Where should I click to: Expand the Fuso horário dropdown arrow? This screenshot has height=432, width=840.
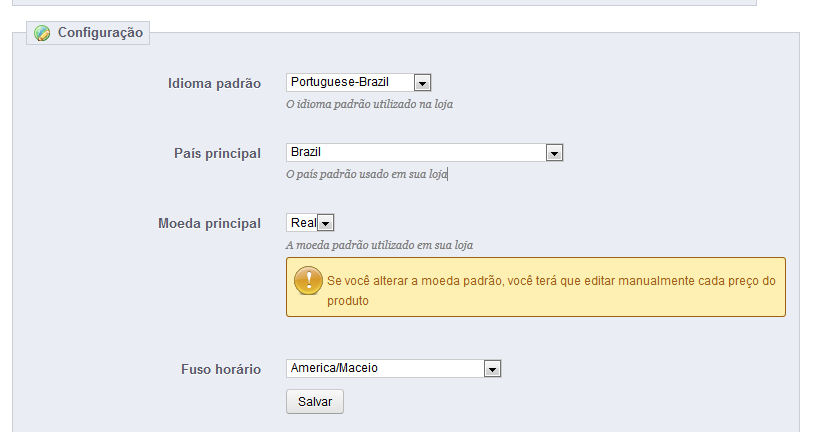pos(492,369)
